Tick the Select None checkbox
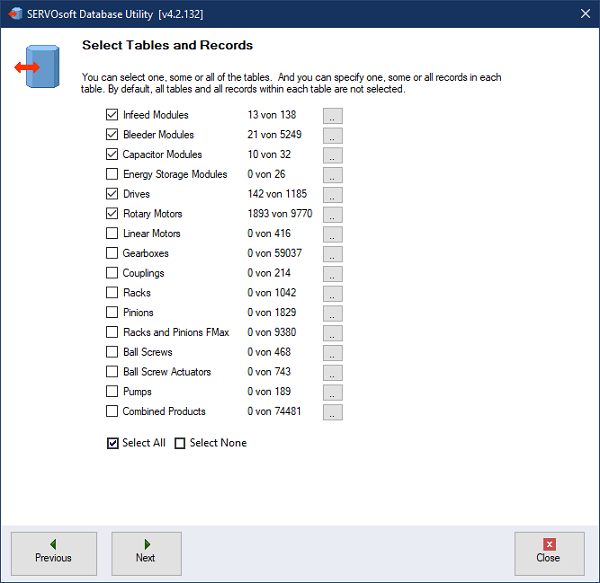The width and height of the screenshot is (600, 583). (180, 443)
